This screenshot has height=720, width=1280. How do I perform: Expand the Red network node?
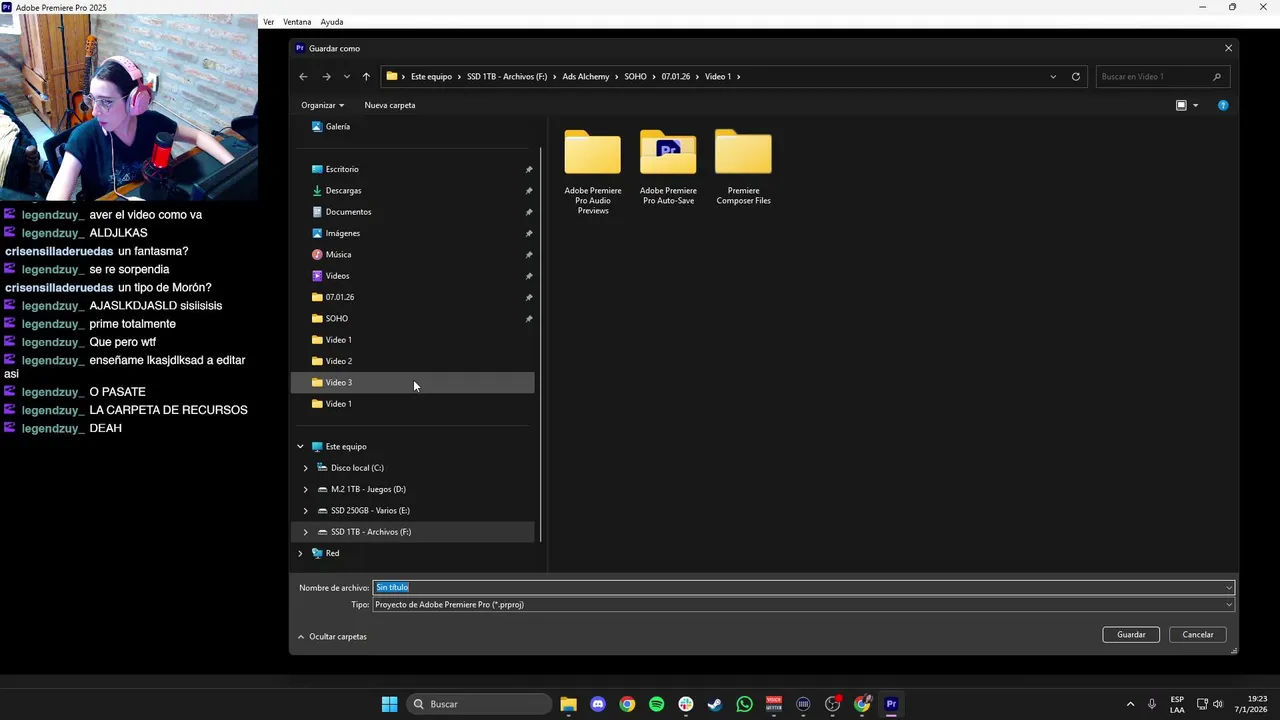[300, 553]
